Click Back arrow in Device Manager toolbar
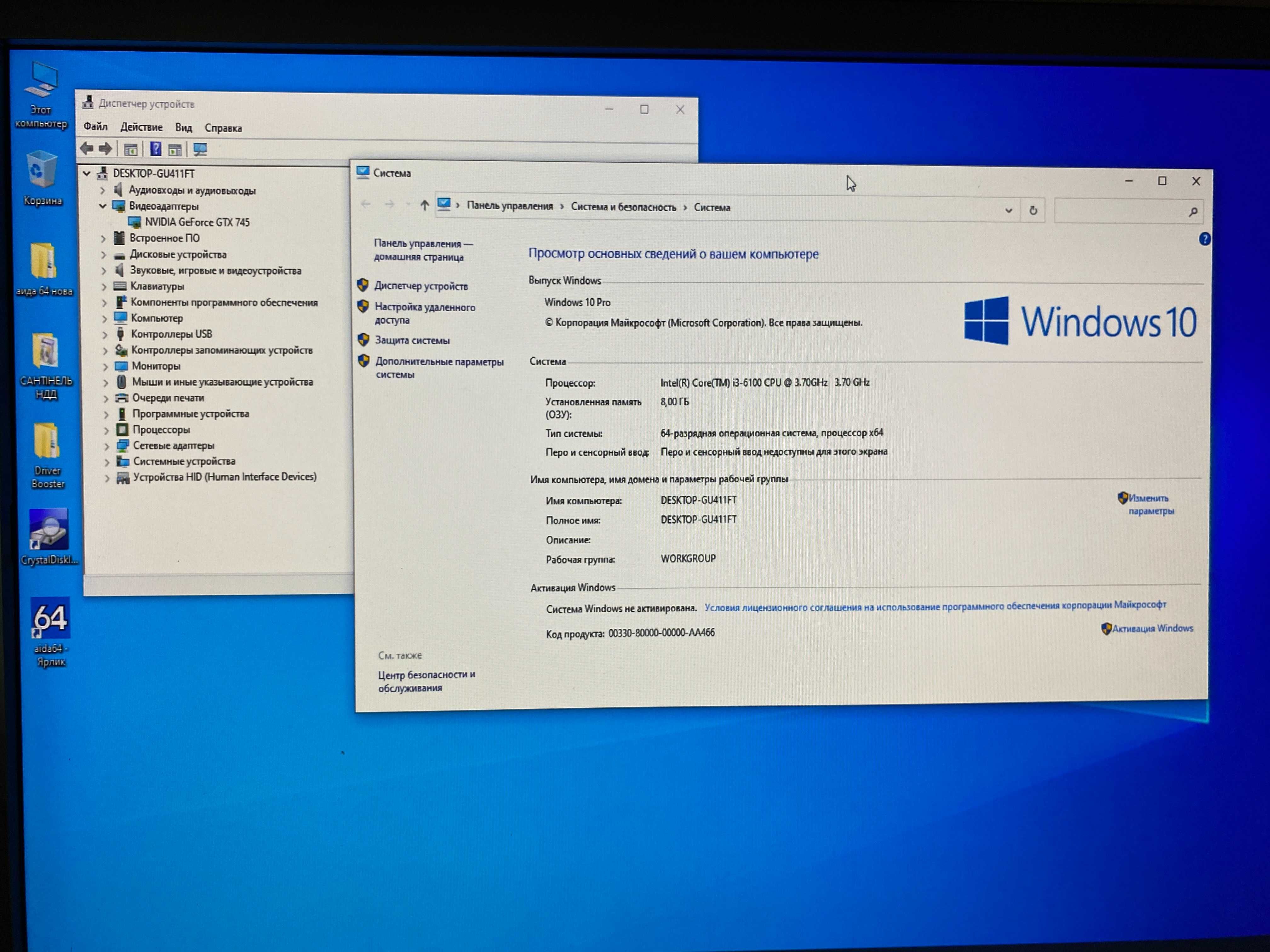 pos(87,149)
